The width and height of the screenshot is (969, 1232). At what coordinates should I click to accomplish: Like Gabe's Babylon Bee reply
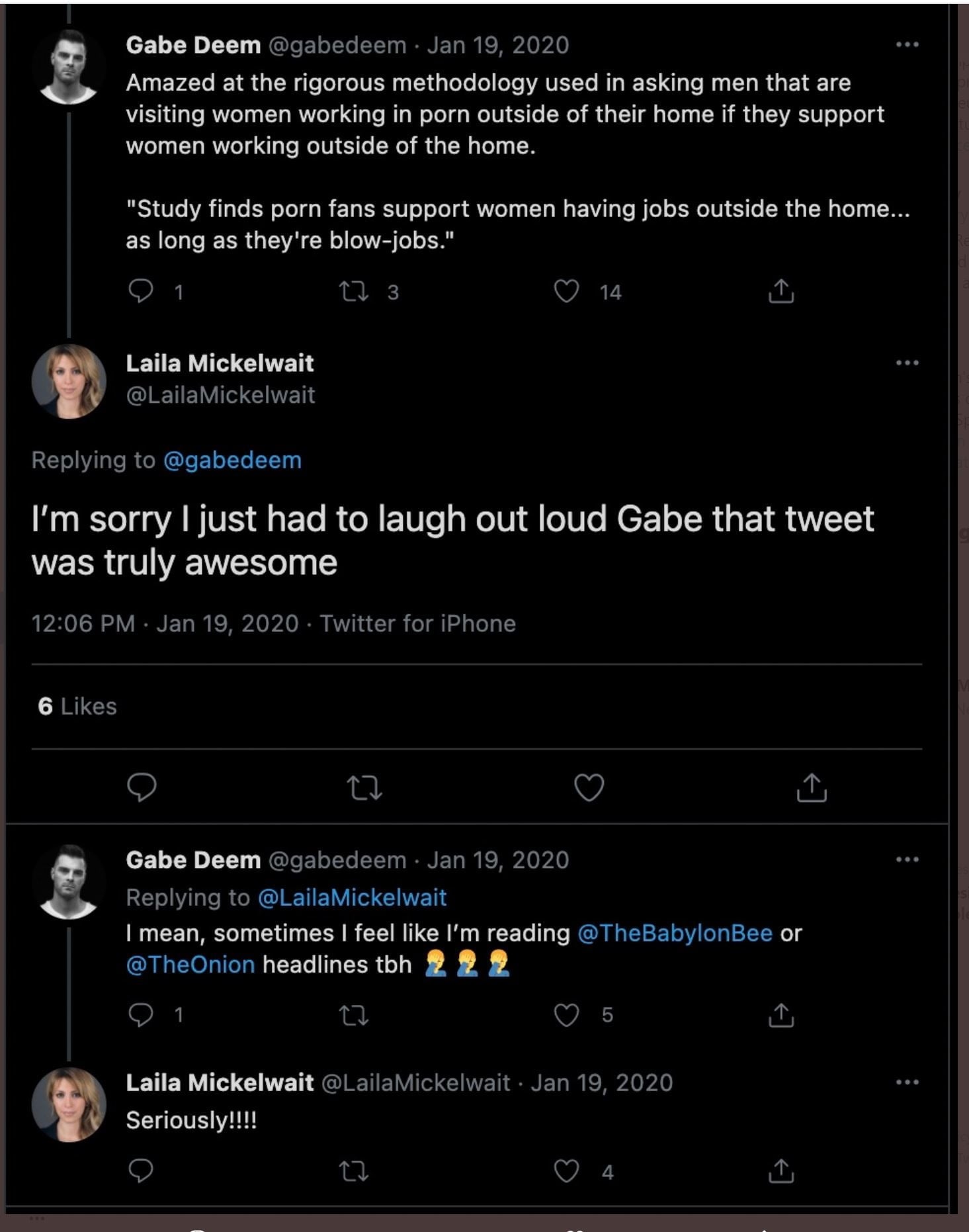click(566, 1015)
